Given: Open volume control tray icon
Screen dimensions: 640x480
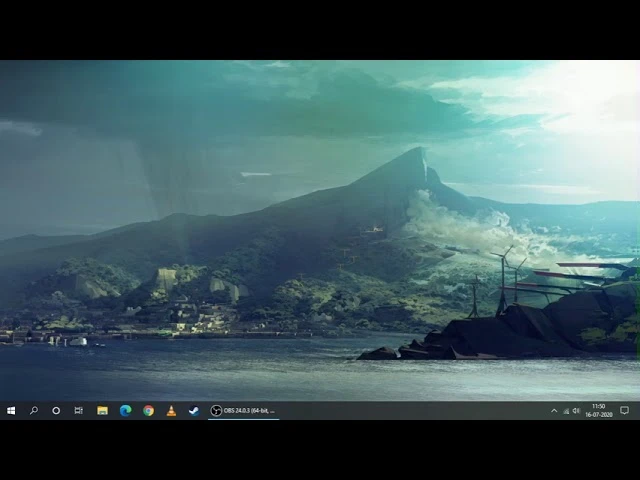Looking at the screenshot, I should click(576, 411).
